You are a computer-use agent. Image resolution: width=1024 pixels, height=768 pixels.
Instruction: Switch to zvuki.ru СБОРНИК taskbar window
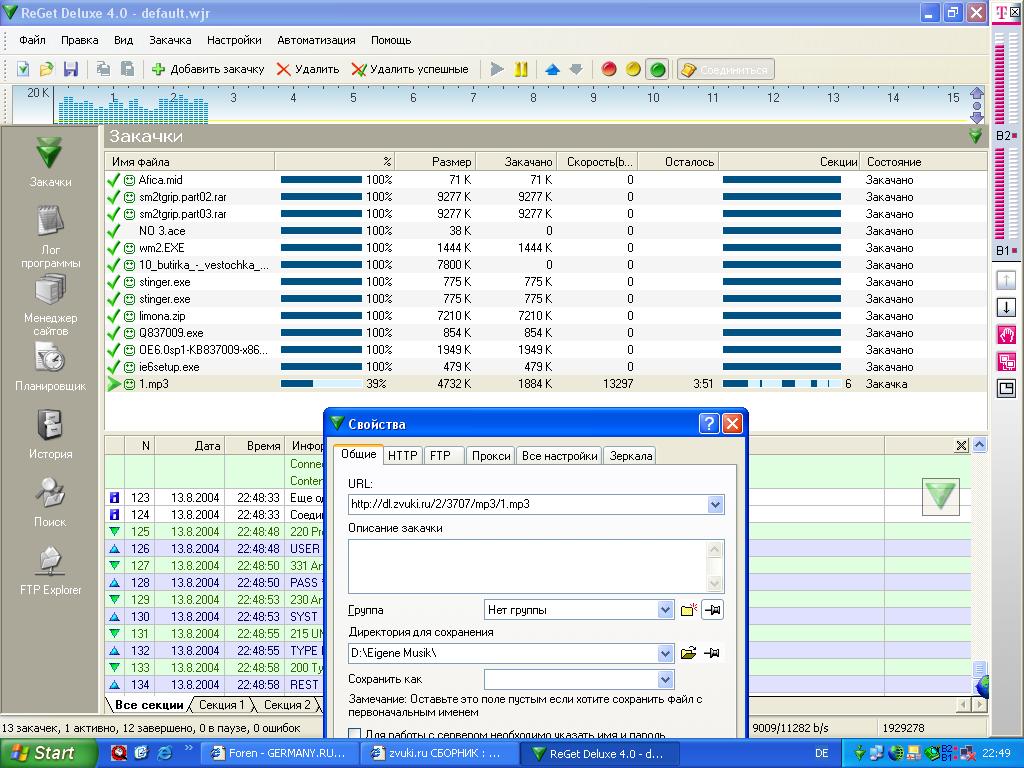click(x=439, y=753)
